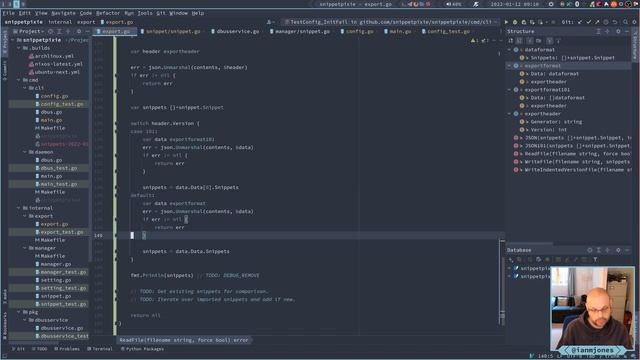This screenshot has width=640, height=360.
Task: Switch to the manager/snippet.go editor tab
Action: 300,31
